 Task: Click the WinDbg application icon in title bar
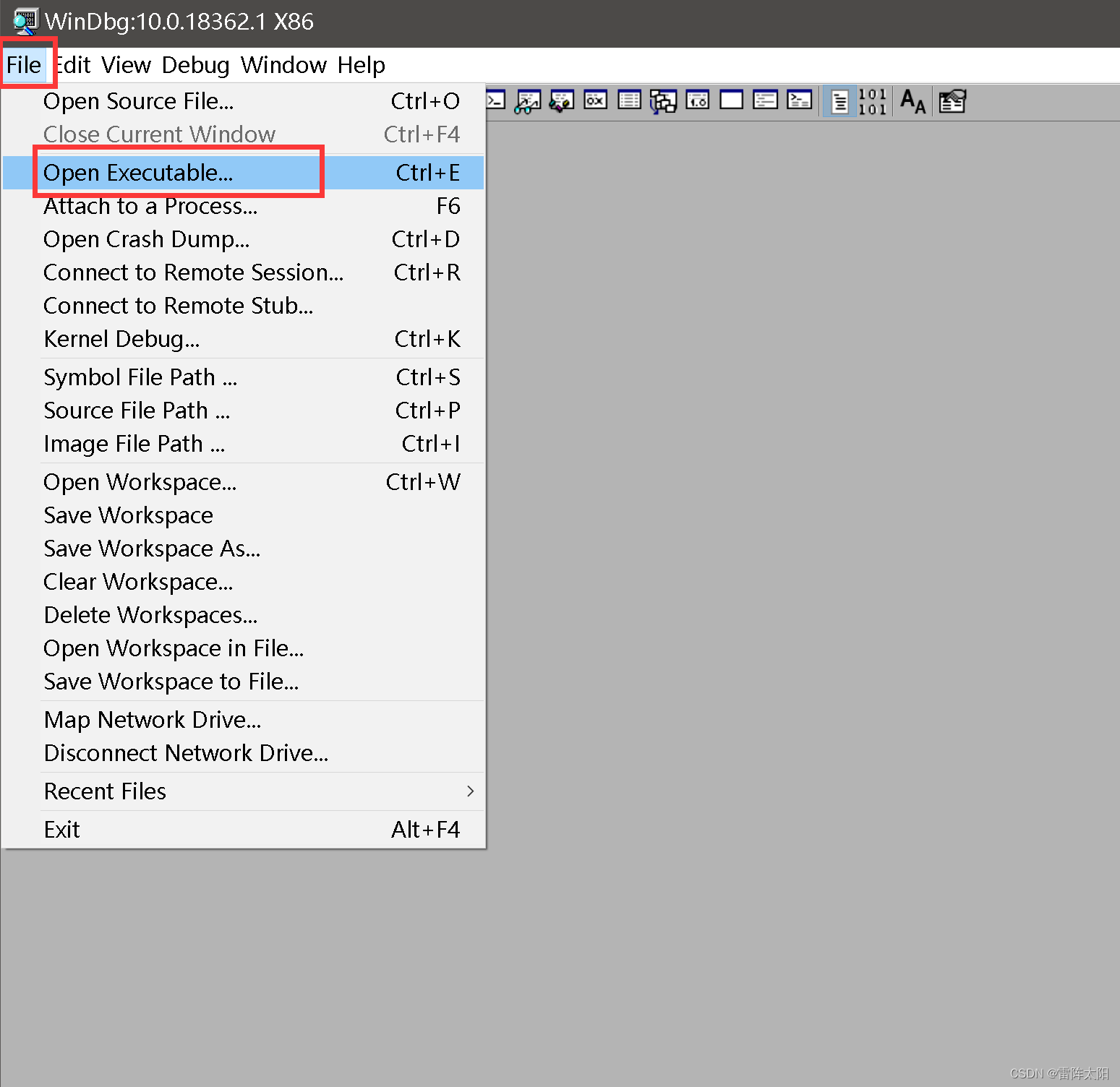[x=25, y=22]
